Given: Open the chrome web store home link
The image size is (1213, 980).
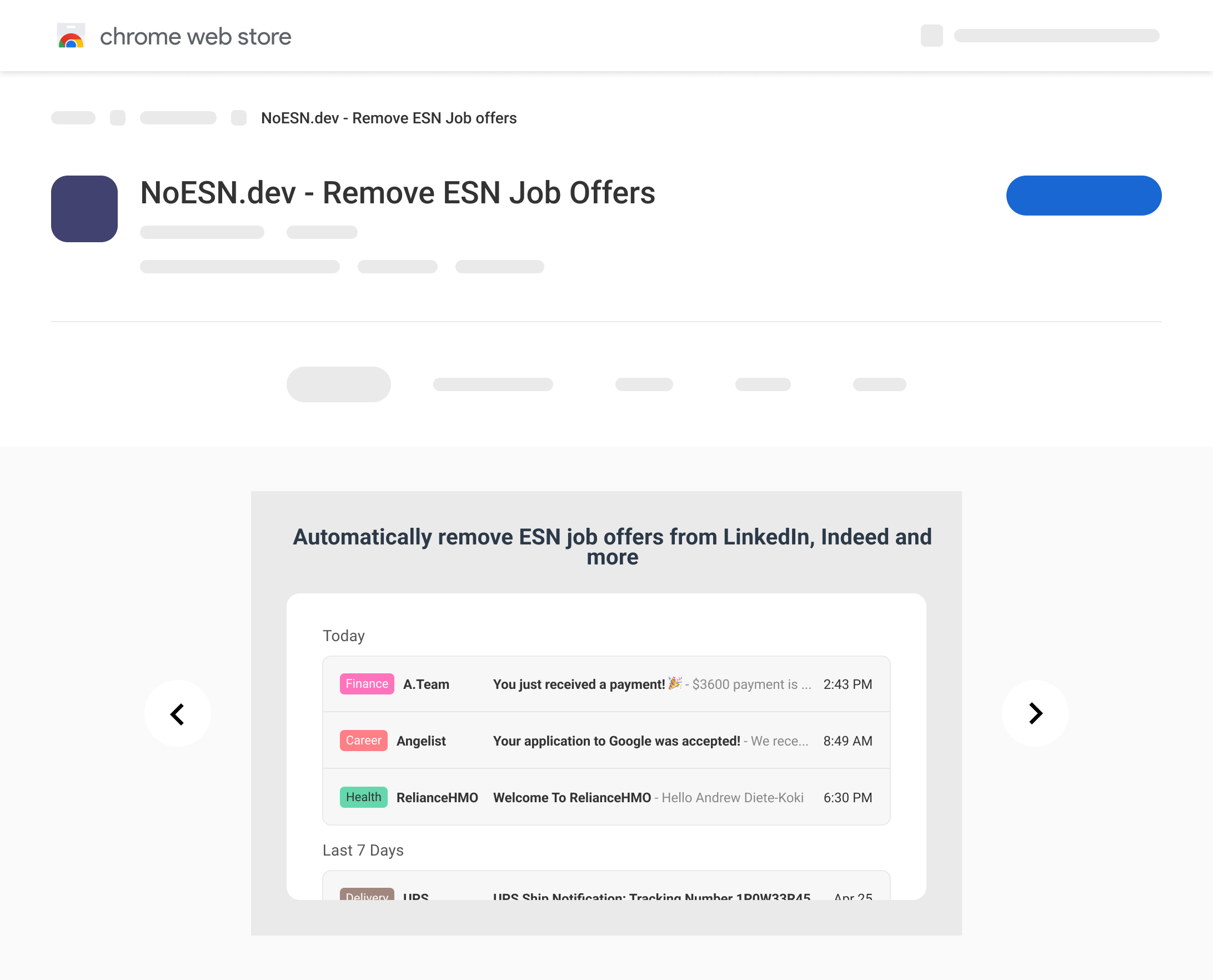Looking at the screenshot, I should tap(196, 37).
